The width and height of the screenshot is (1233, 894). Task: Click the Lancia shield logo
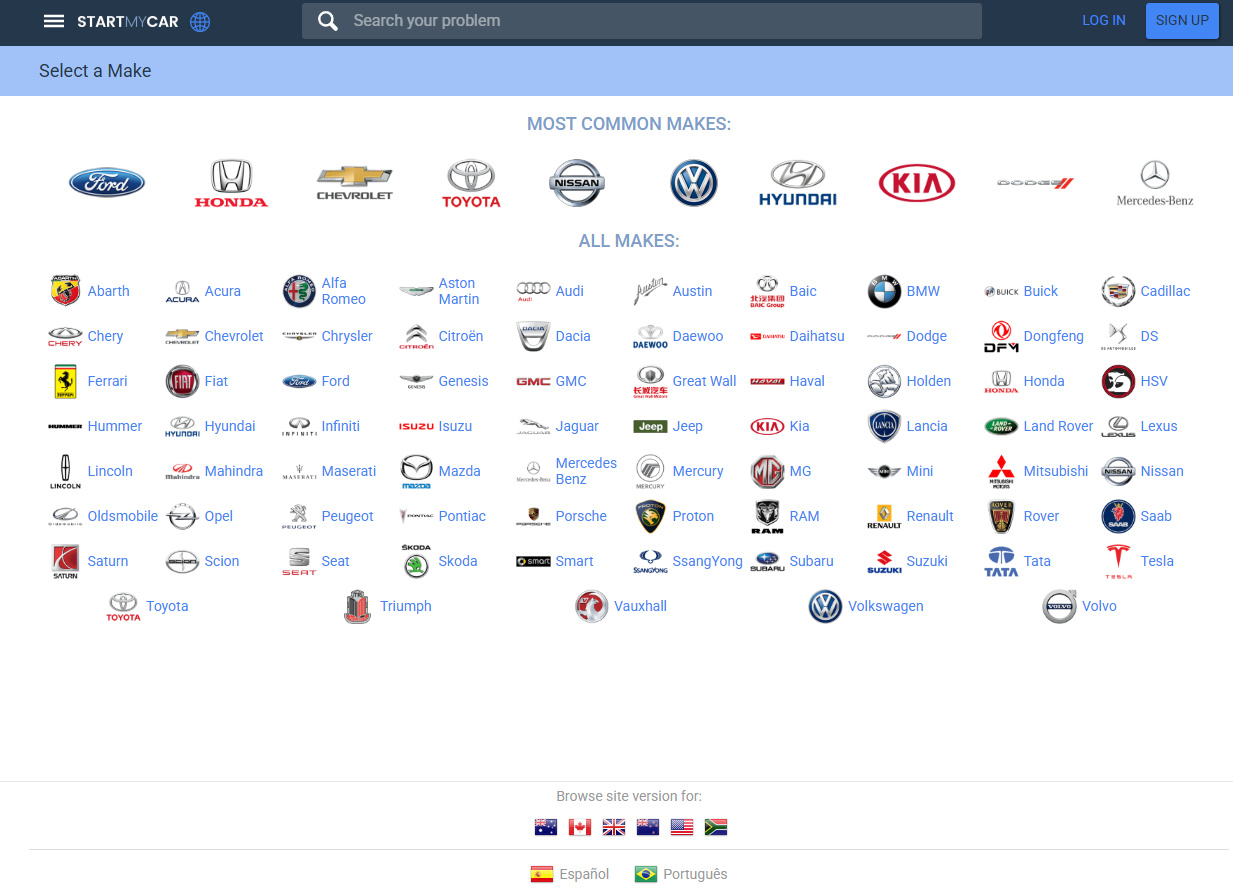pyautogui.click(x=884, y=426)
